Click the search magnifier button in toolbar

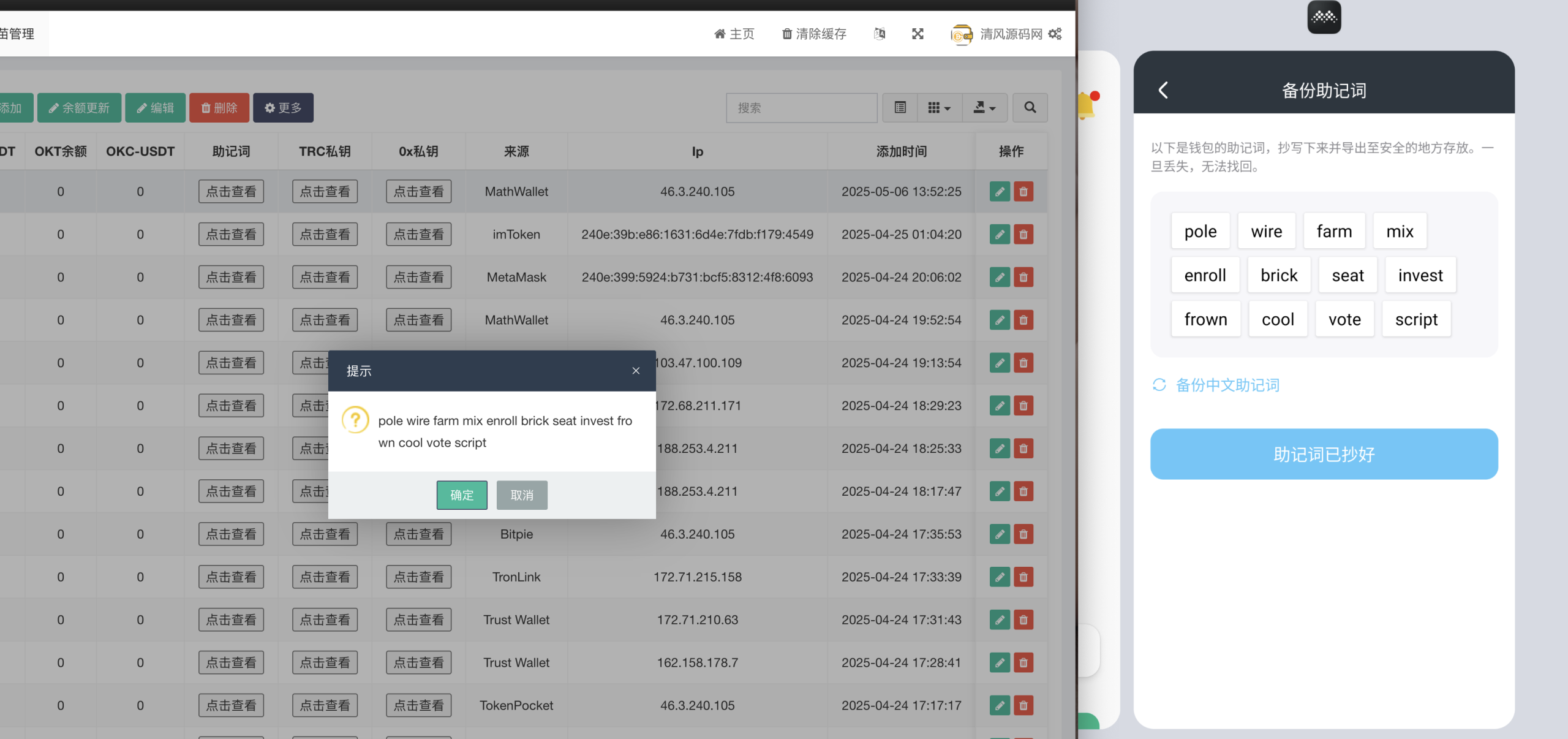pos(1030,108)
